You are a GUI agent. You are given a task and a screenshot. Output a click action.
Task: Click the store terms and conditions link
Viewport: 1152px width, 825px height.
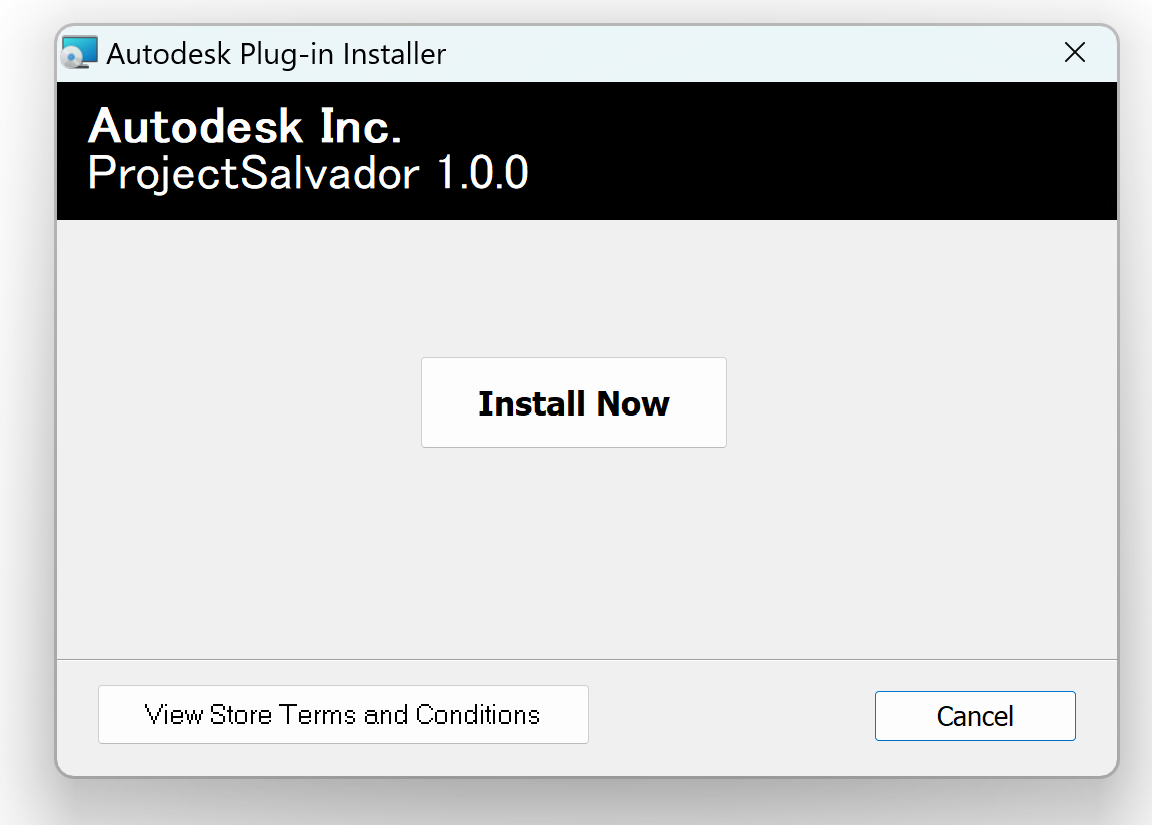click(343, 714)
